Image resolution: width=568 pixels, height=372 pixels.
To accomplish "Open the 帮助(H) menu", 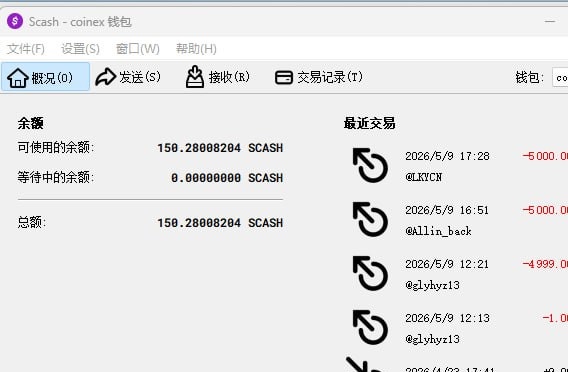I will pyautogui.click(x=196, y=49).
